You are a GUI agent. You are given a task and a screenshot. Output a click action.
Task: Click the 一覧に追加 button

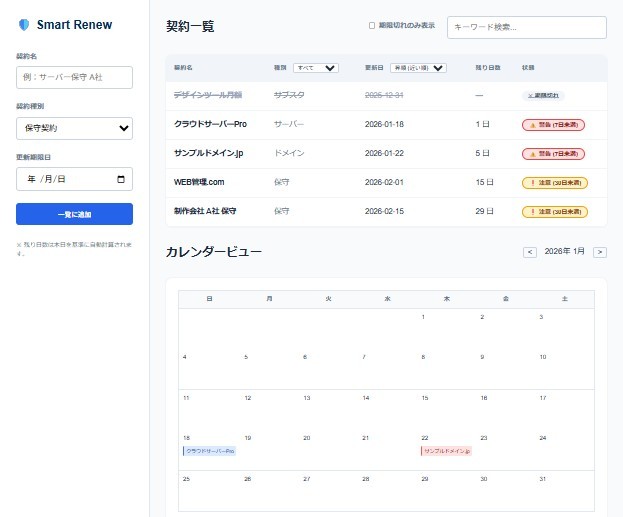pyautogui.click(x=74, y=214)
